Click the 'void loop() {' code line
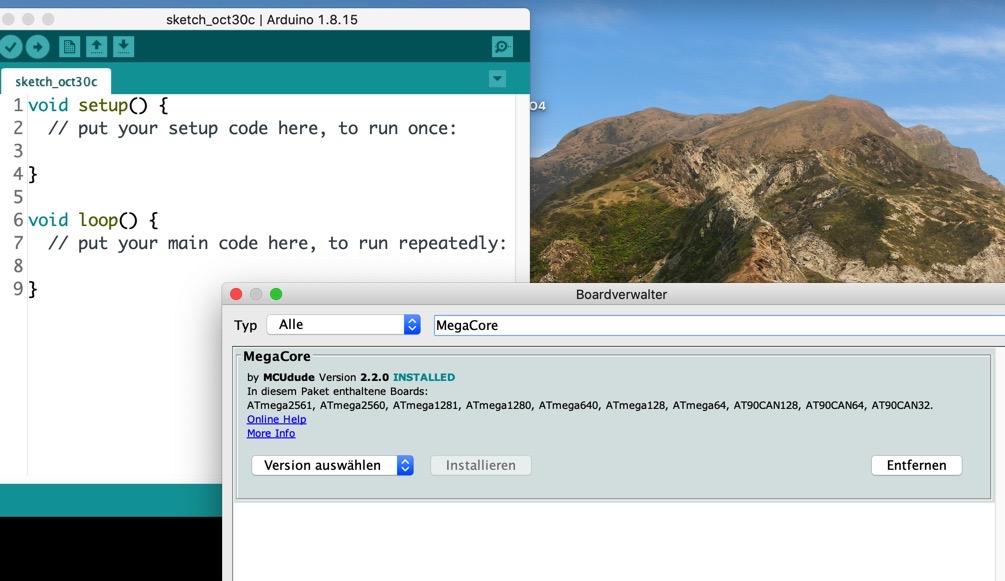The image size is (1005, 581). (x=93, y=220)
